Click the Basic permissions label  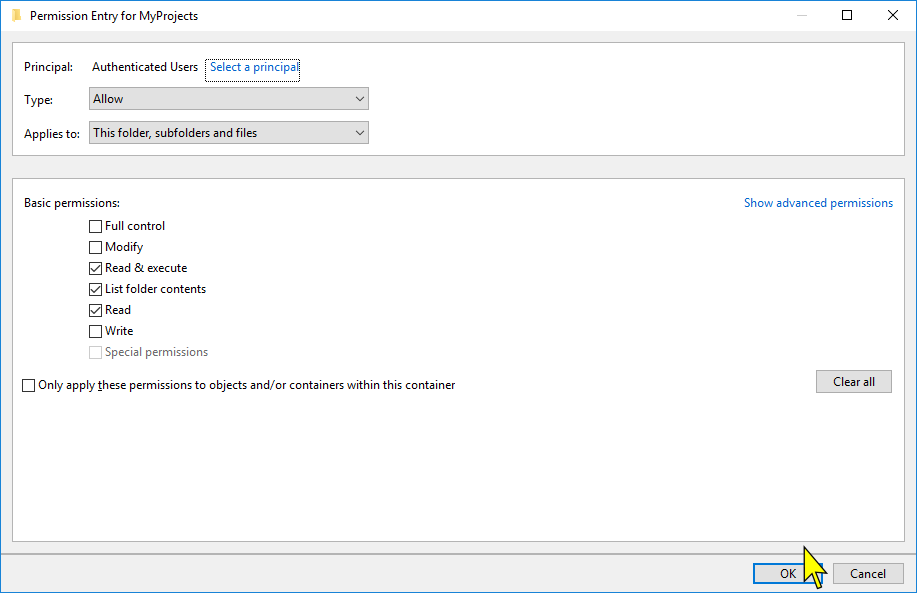(x=72, y=203)
